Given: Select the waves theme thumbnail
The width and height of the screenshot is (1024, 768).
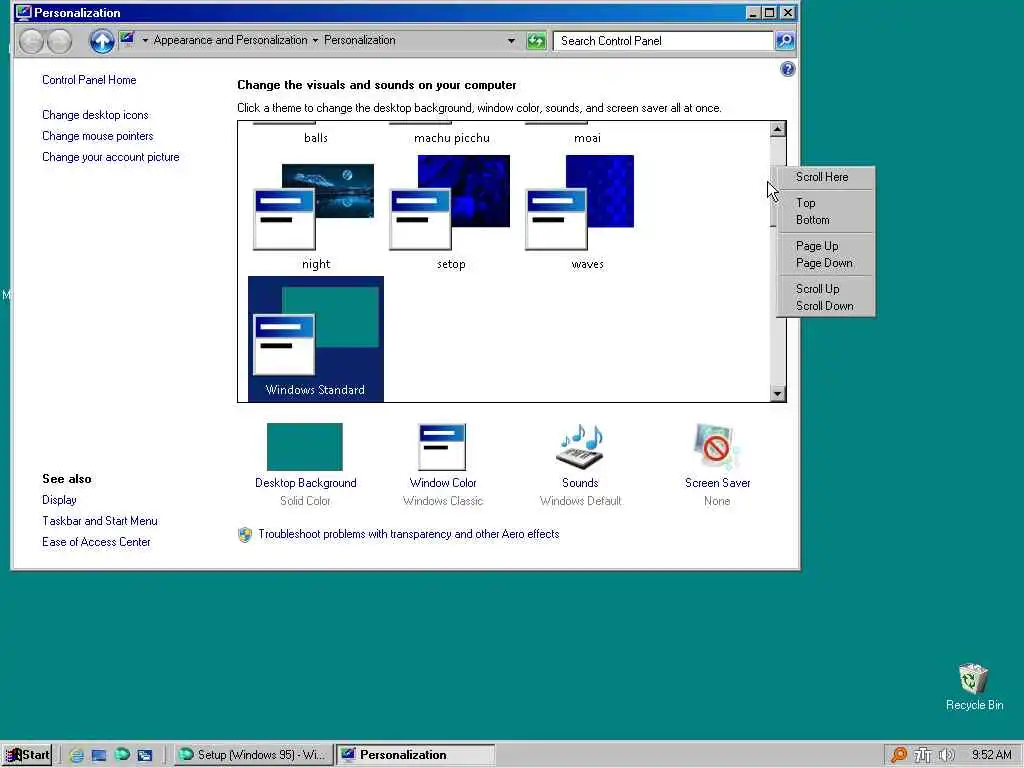Looking at the screenshot, I should 580,202.
